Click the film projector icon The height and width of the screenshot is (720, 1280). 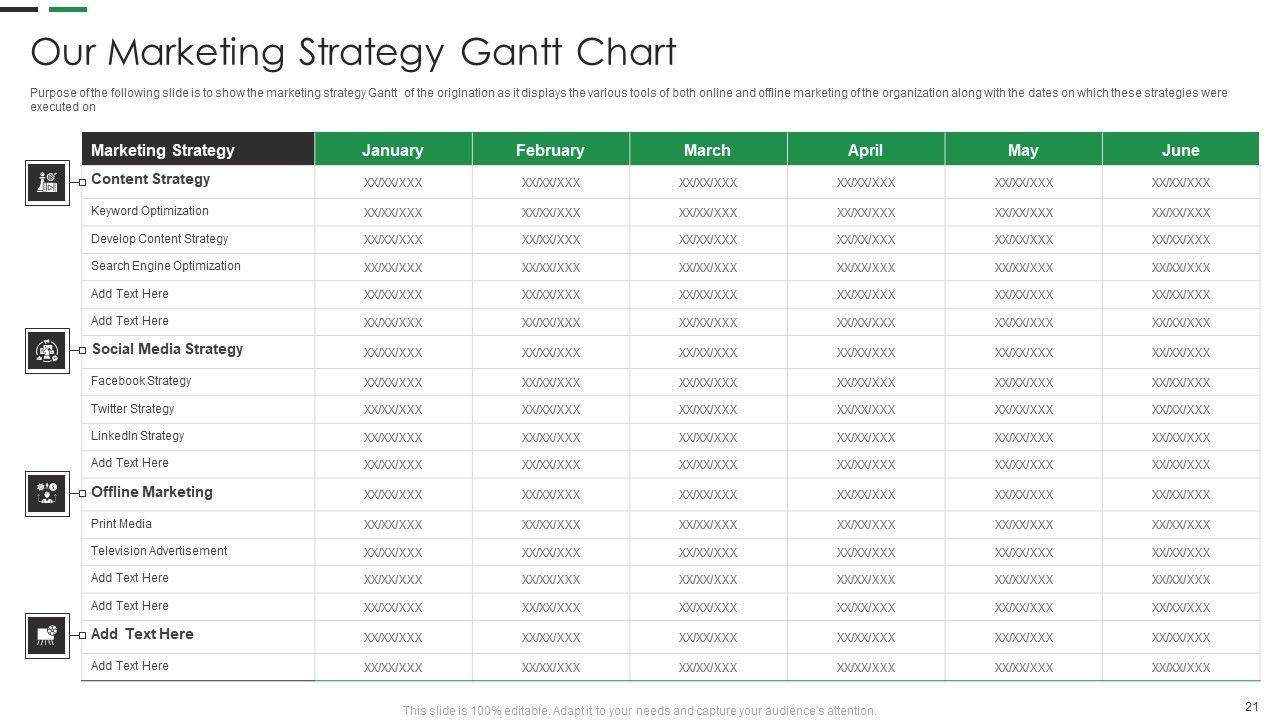(47, 636)
